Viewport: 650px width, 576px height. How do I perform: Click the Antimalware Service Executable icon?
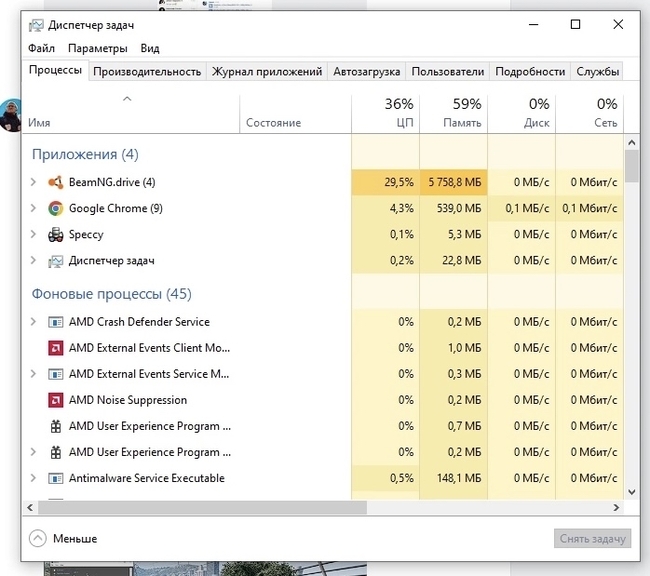point(56,478)
